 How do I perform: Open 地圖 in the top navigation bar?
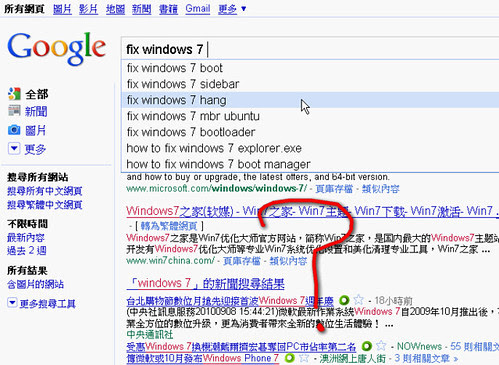(x=115, y=9)
